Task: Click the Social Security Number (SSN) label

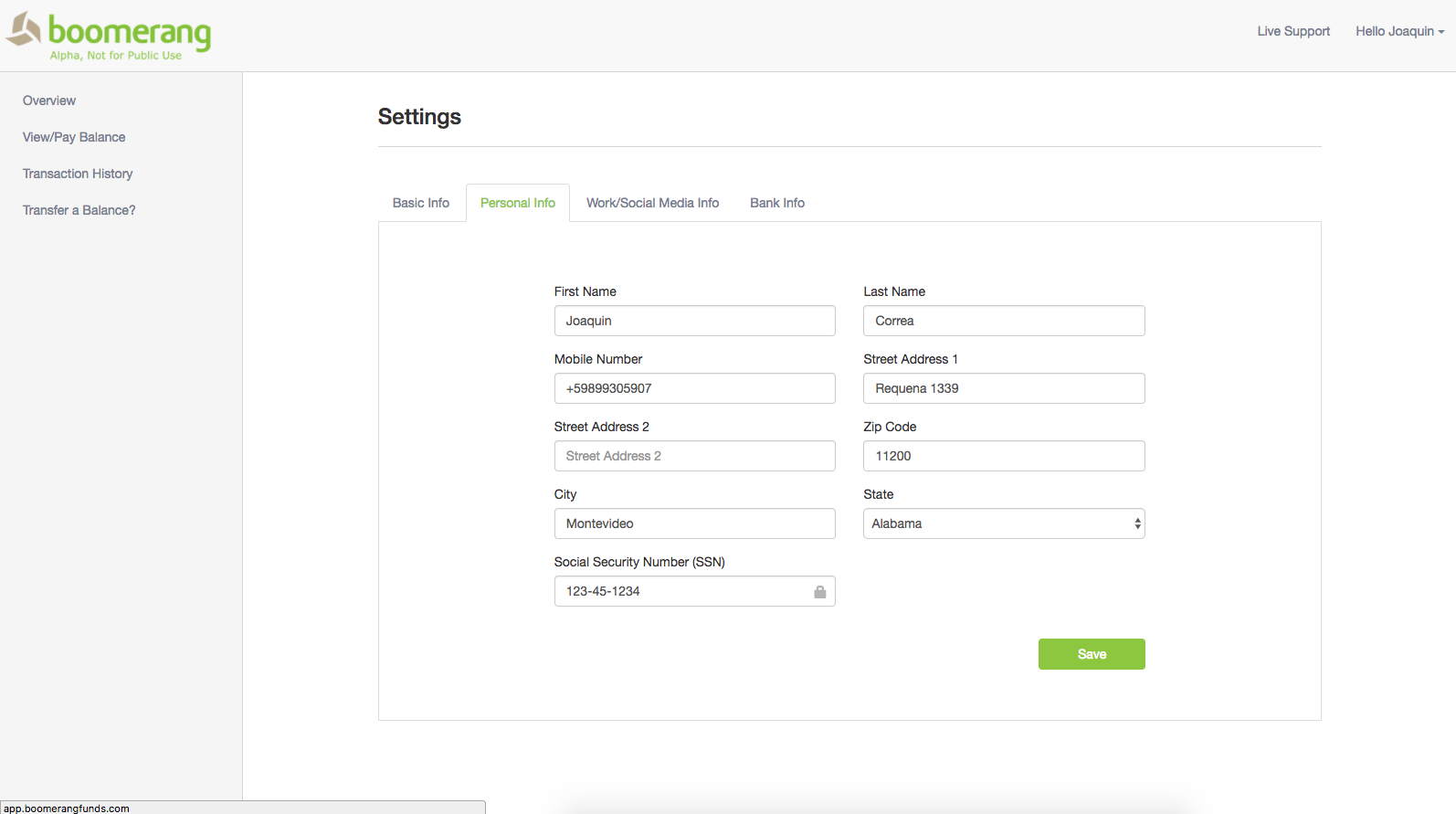Action: click(639, 562)
